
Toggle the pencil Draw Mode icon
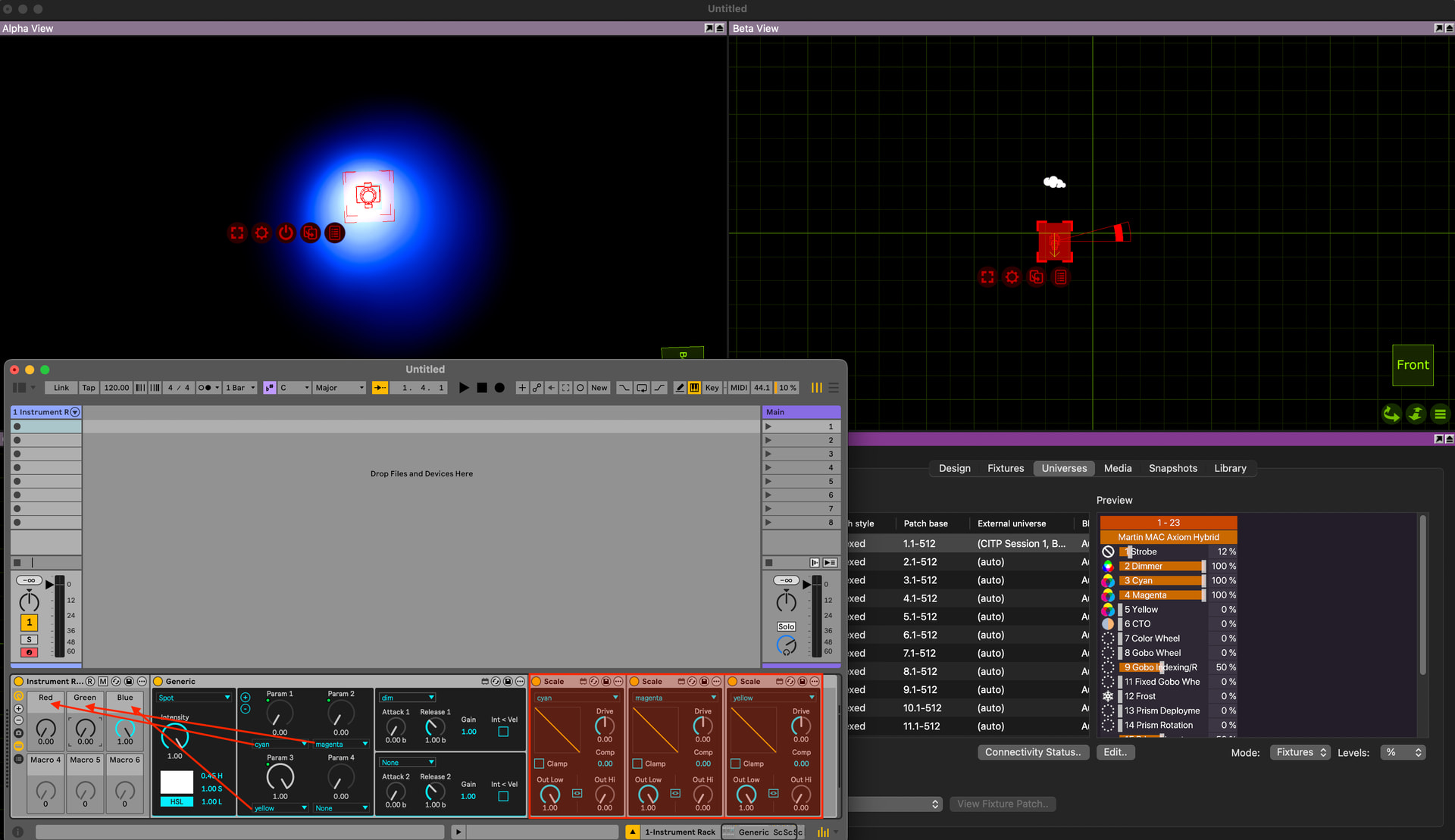pos(680,388)
